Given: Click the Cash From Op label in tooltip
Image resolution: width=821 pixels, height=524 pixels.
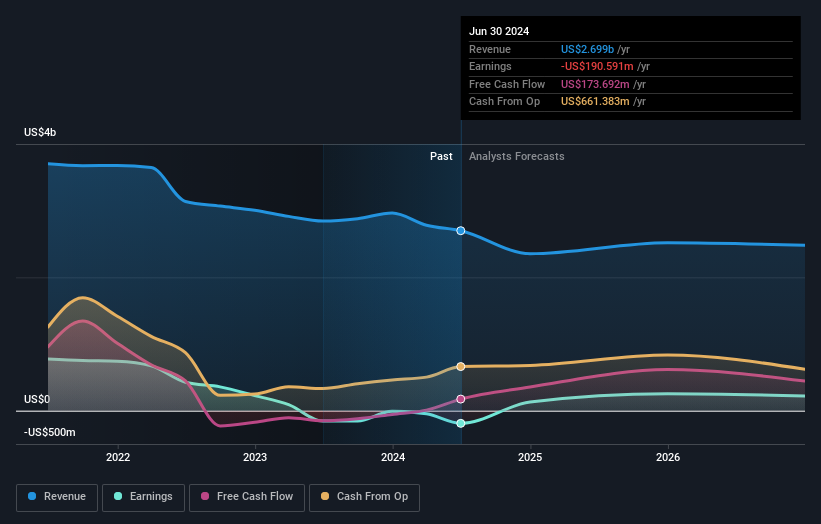Looking at the screenshot, I should click(x=504, y=102).
